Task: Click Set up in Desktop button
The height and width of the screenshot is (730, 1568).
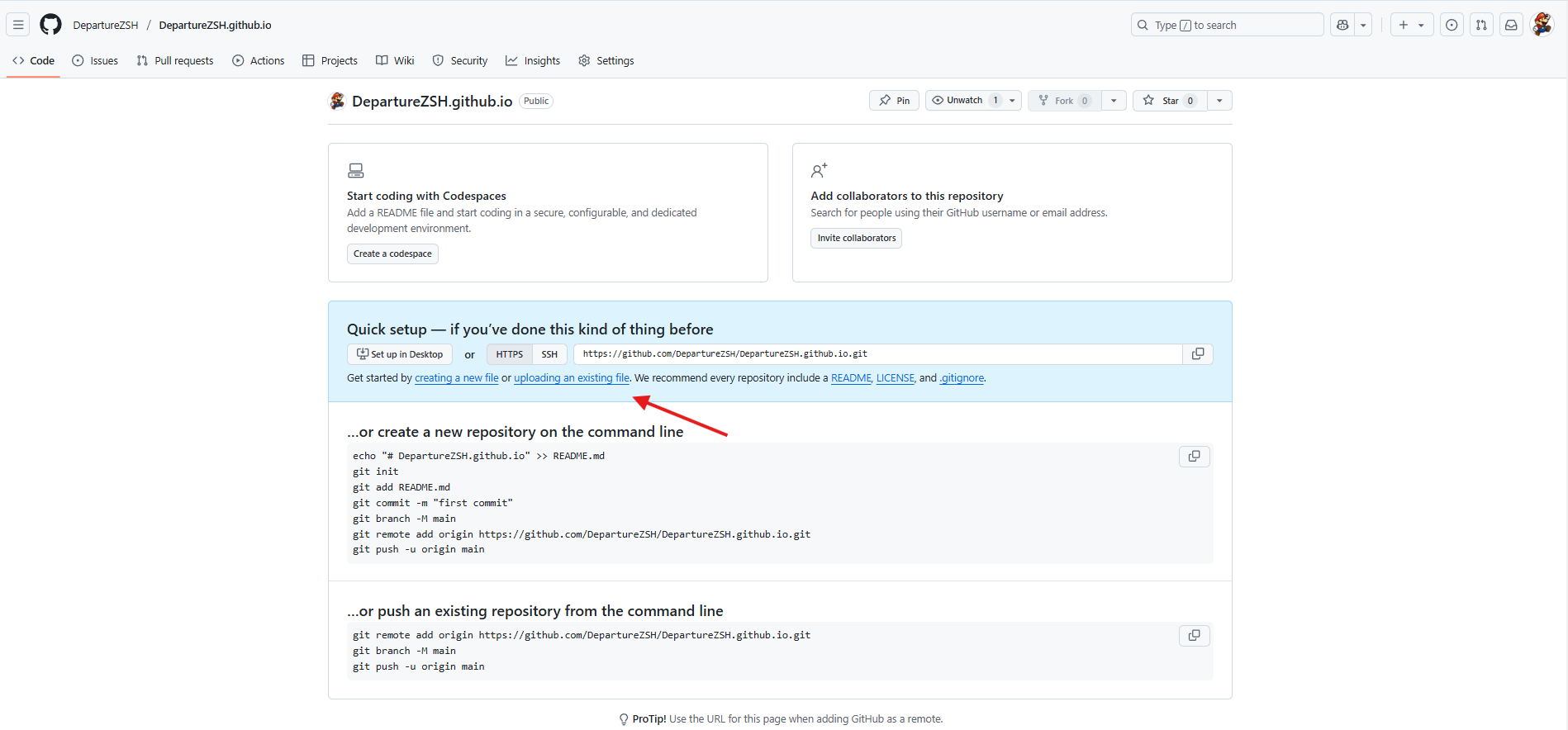Action: [x=400, y=354]
